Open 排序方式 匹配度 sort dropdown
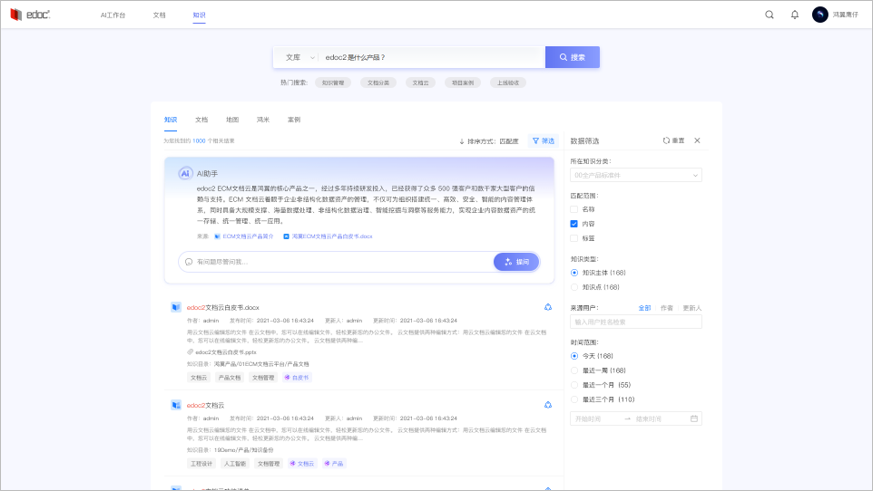The height and width of the screenshot is (491, 873). pos(489,141)
